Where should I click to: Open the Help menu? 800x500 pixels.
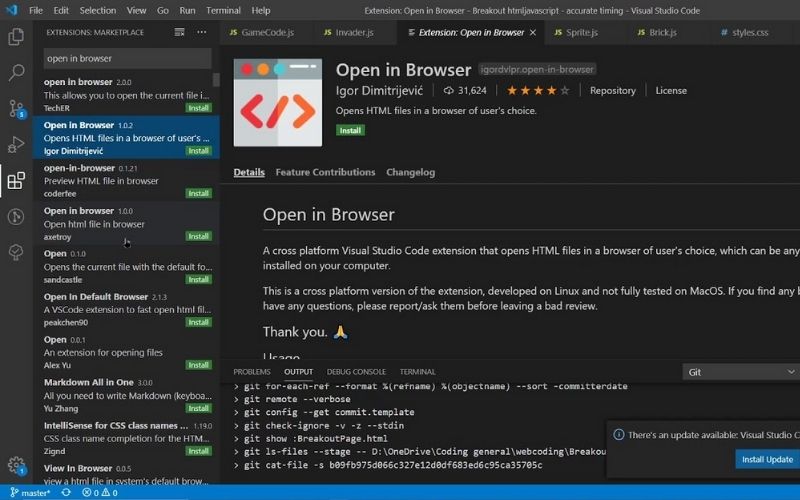coord(261,10)
